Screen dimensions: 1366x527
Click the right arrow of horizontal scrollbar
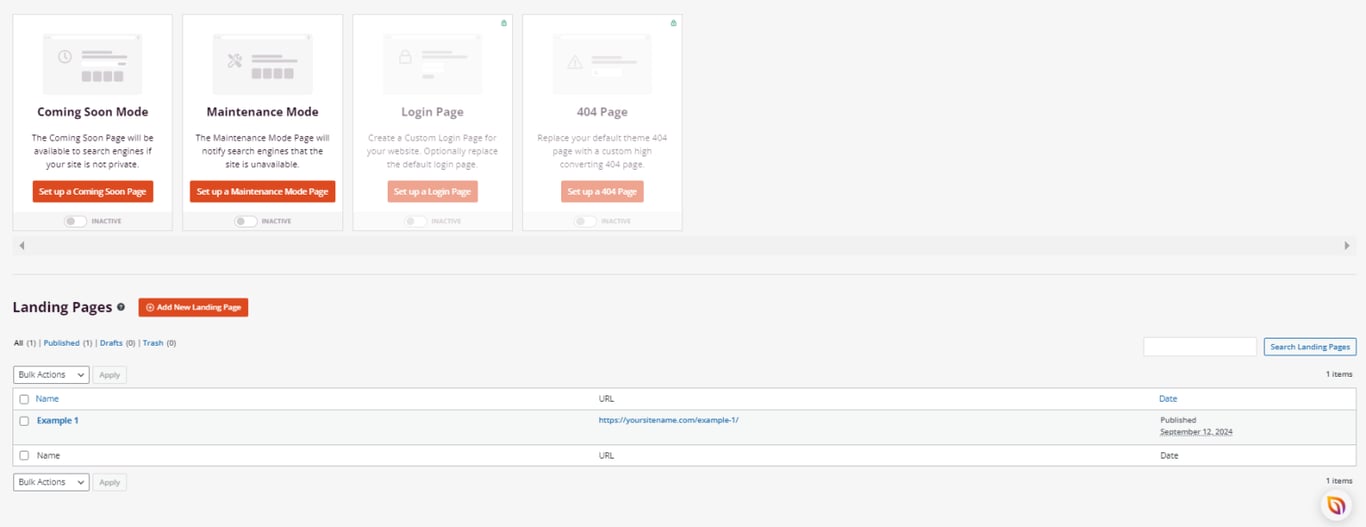[x=1346, y=245]
